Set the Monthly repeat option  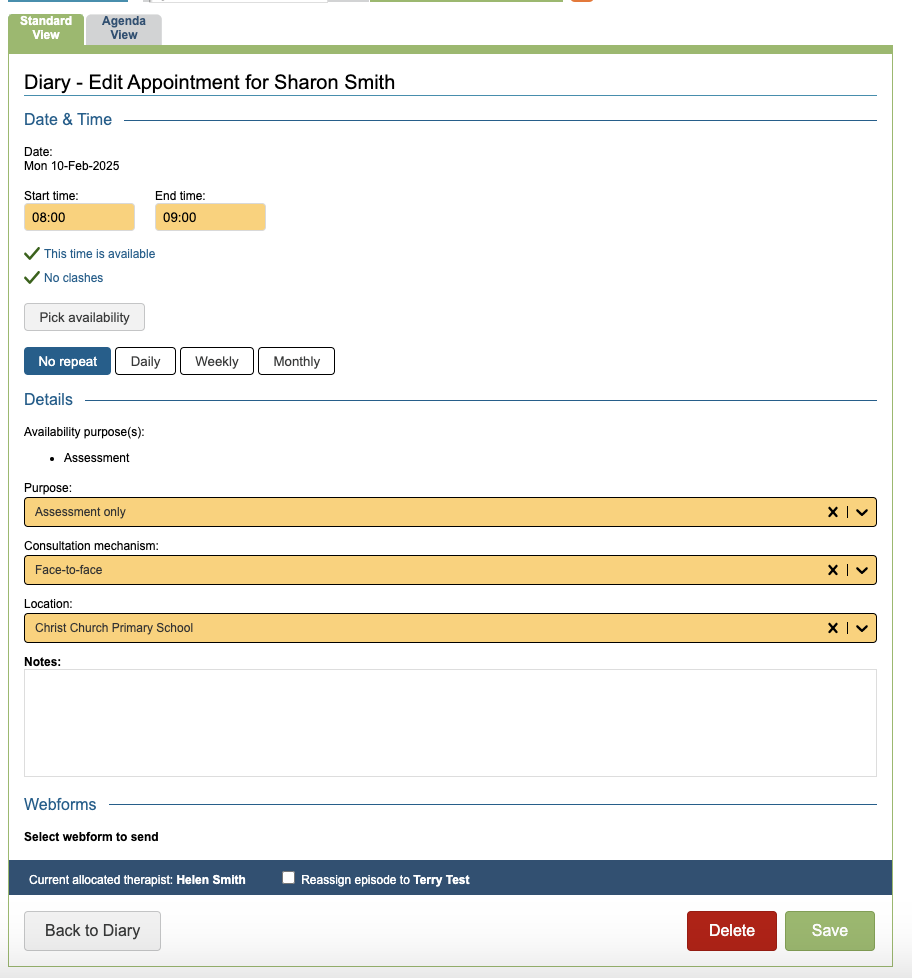tap(296, 361)
